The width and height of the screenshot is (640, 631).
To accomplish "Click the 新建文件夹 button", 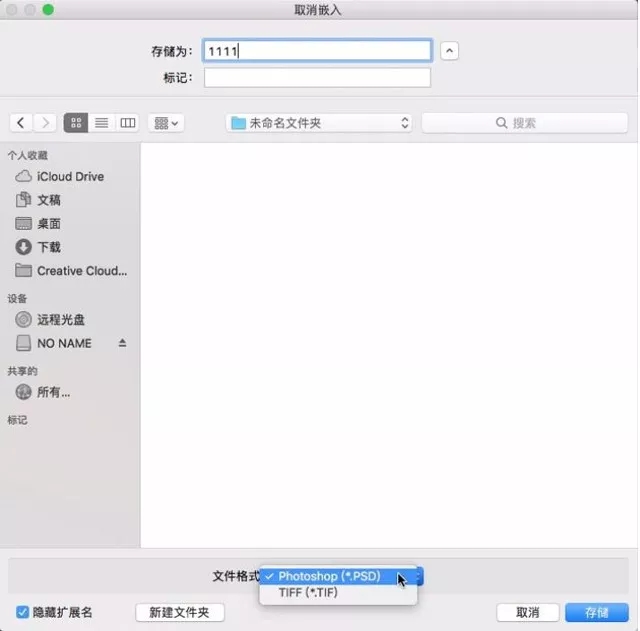I will pyautogui.click(x=180, y=613).
